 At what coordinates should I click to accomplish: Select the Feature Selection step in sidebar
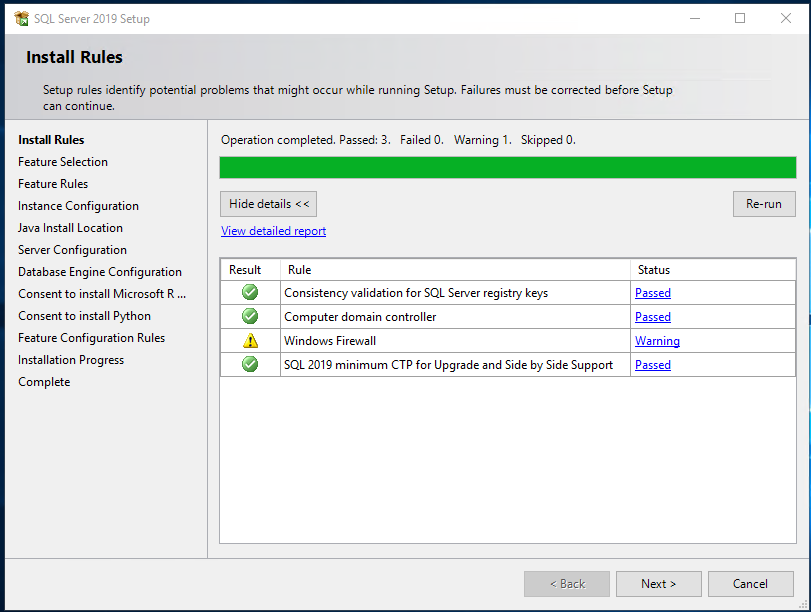(x=63, y=162)
